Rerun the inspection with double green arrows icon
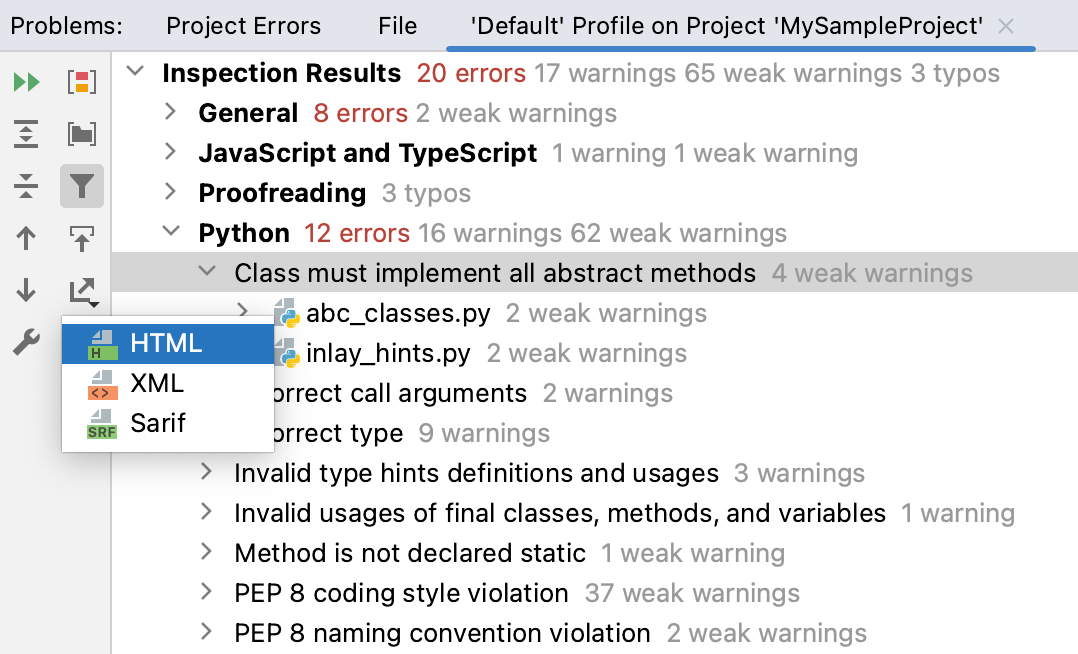1078x654 pixels. tap(27, 82)
